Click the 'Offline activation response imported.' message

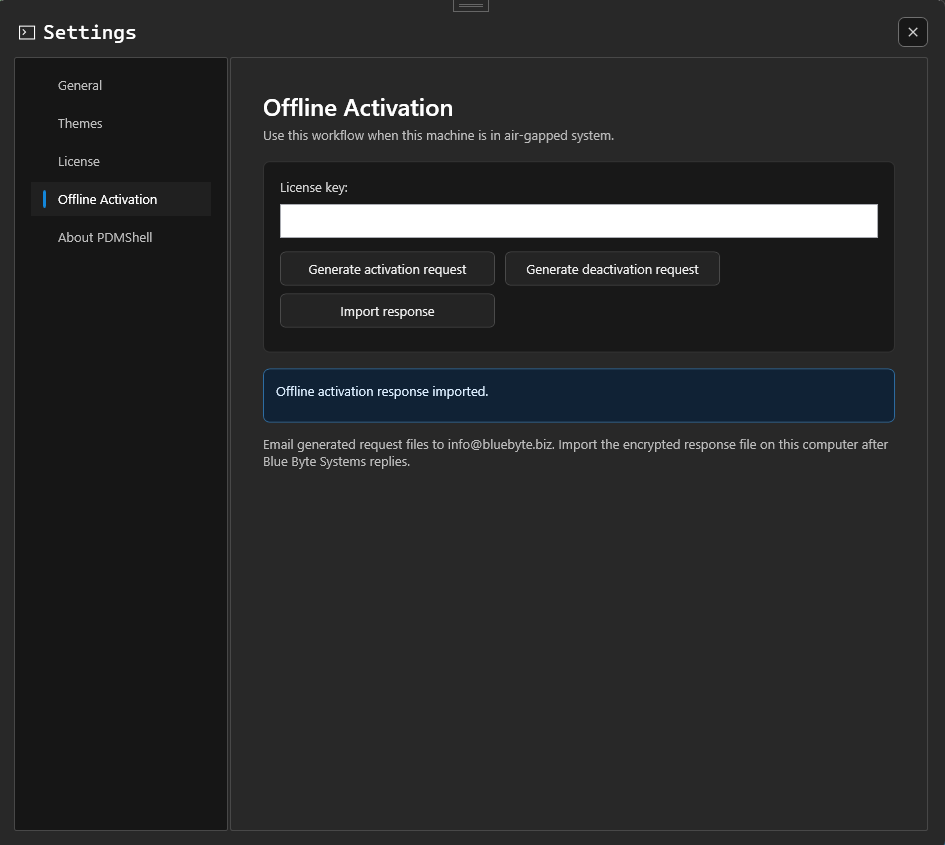point(381,392)
